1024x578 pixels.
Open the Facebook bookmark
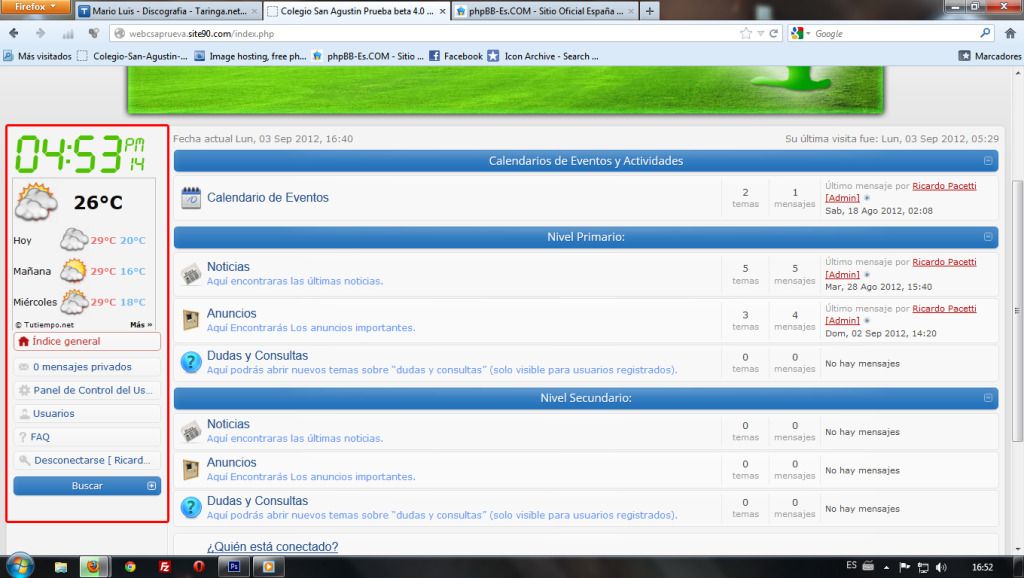tap(456, 56)
